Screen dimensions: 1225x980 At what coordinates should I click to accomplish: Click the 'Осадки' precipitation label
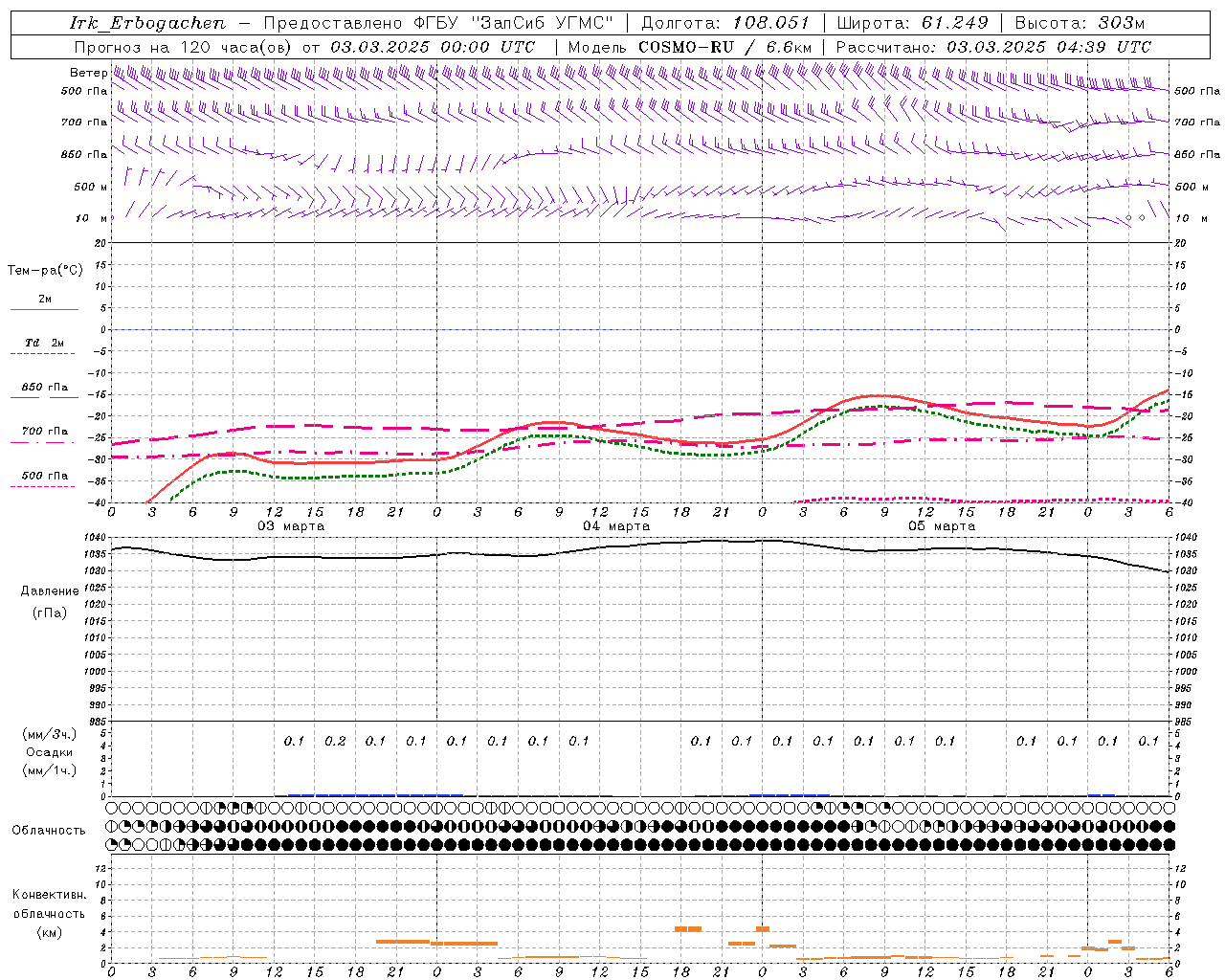(50, 752)
